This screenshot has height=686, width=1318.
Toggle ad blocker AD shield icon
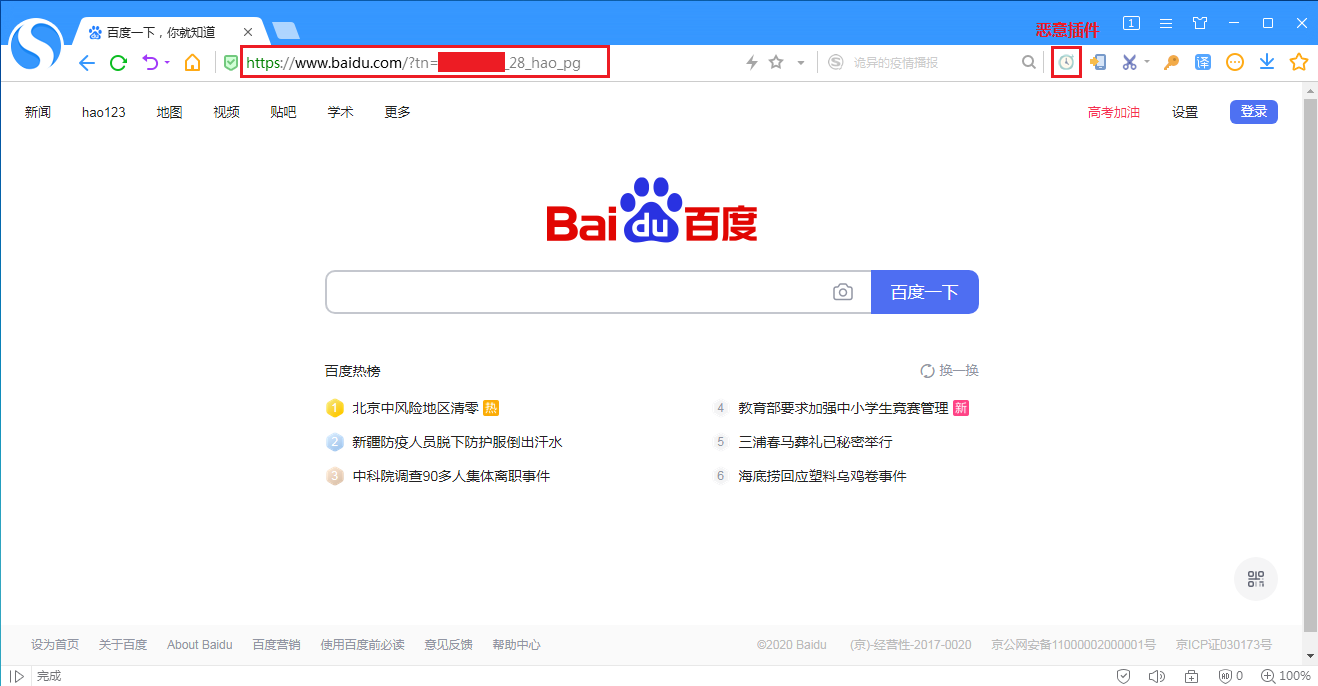pyautogui.click(x=1225, y=676)
